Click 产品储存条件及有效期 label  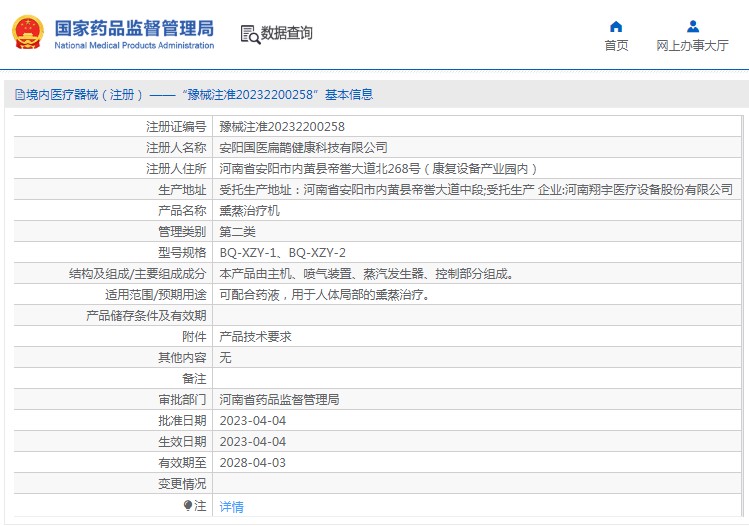pyautogui.click(x=146, y=316)
